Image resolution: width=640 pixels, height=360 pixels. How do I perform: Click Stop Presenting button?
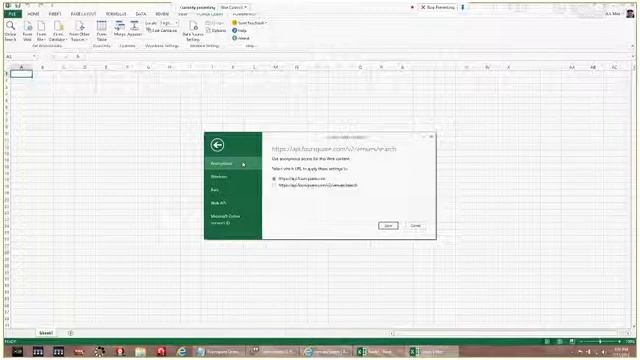pos(438,7)
